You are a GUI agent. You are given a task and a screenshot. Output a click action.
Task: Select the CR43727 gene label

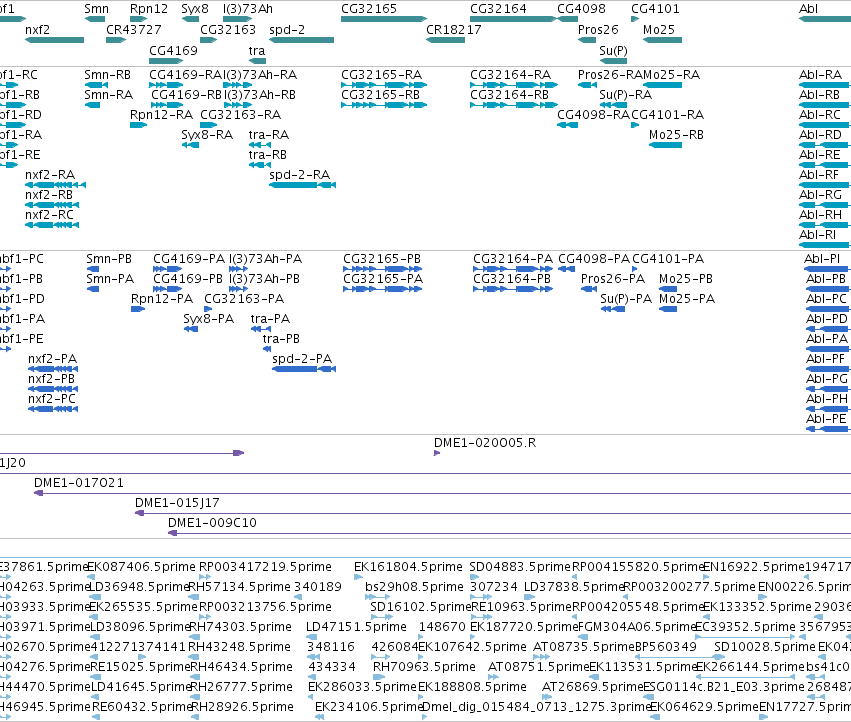[134, 30]
